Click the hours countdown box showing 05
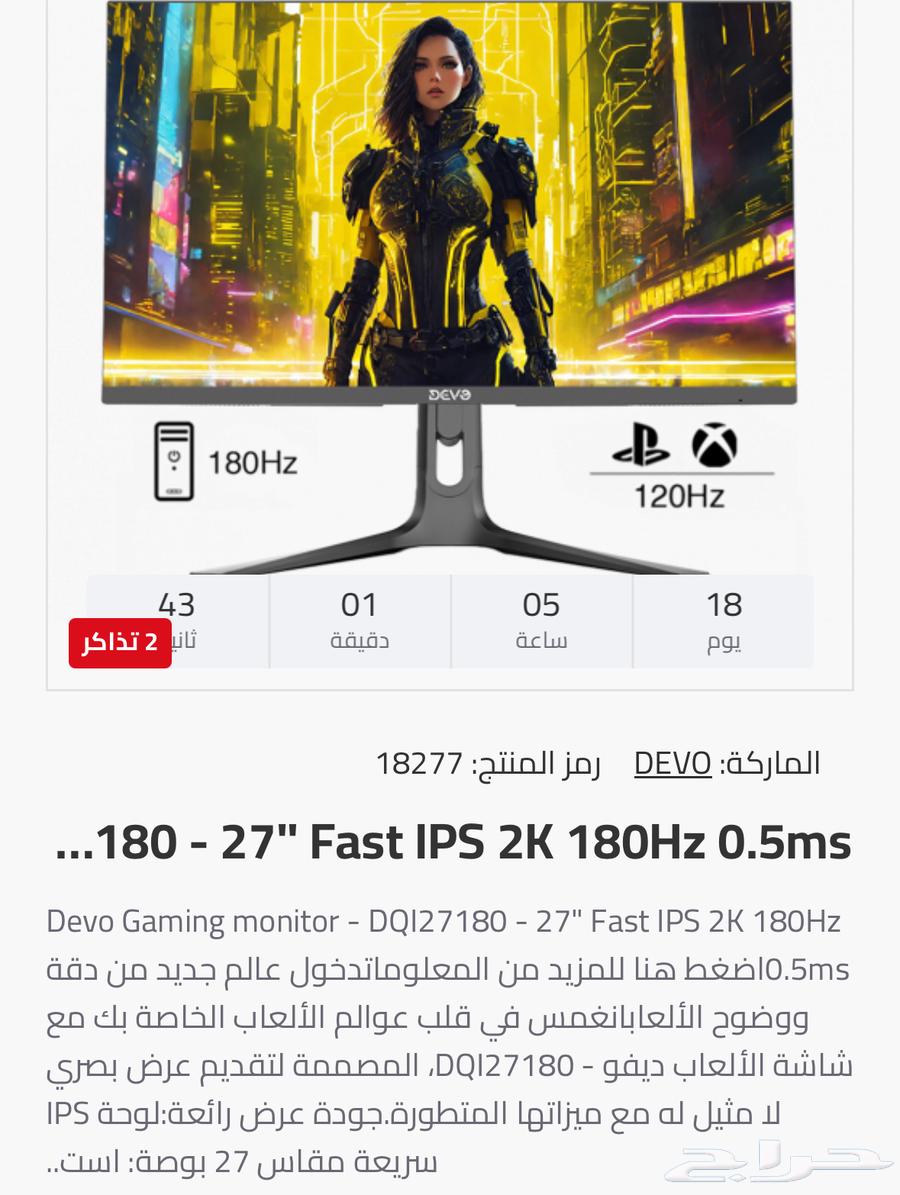 pos(541,621)
